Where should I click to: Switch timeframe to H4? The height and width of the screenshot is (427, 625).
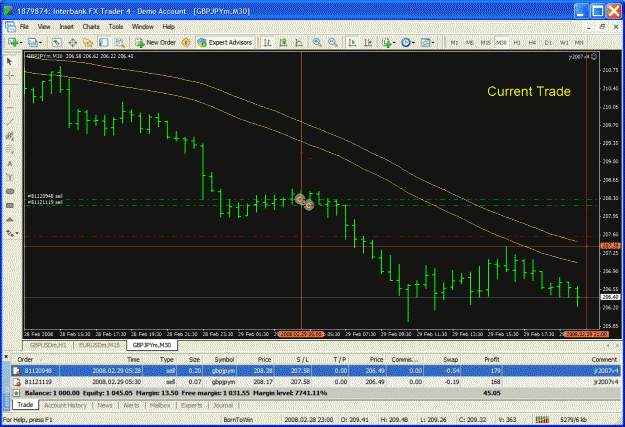pos(532,42)
